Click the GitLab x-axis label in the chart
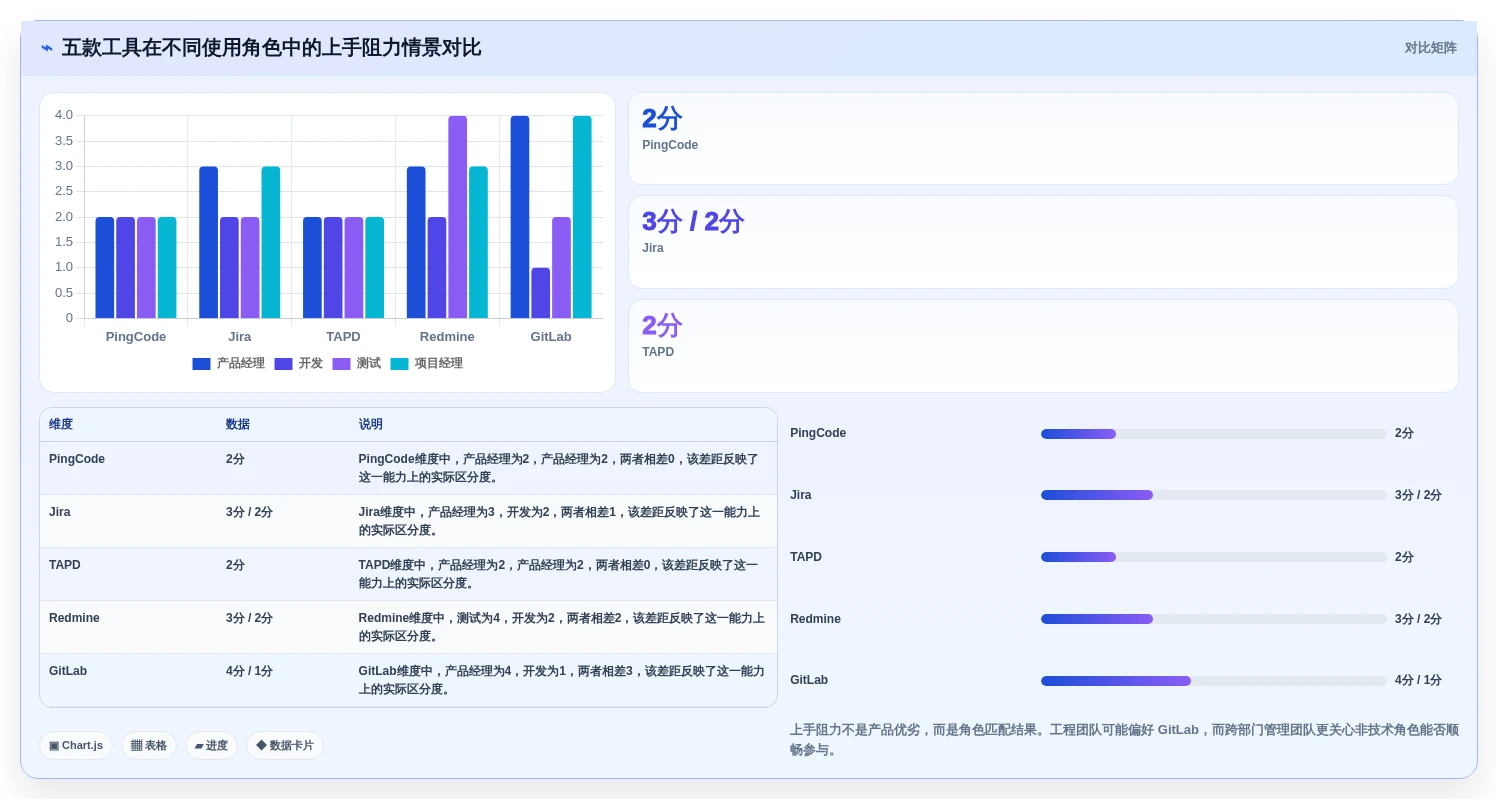The height and width of the screenshot is (799, 1498). (551, 337)
